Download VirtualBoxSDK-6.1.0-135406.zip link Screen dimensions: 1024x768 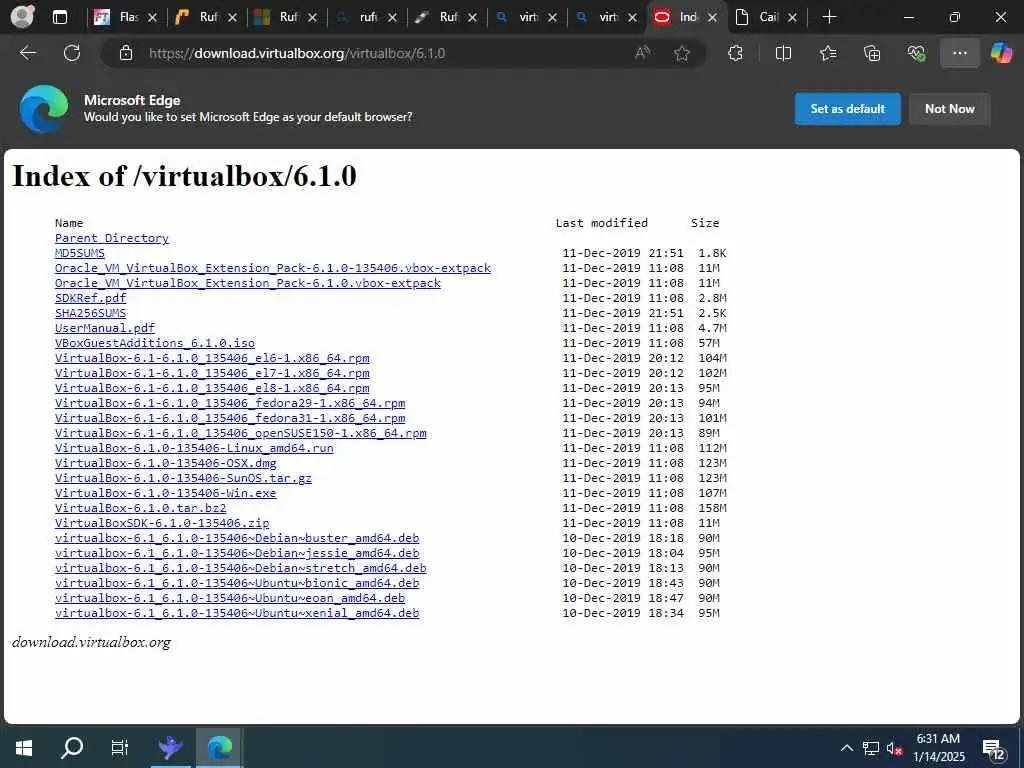tap(162, 523)
